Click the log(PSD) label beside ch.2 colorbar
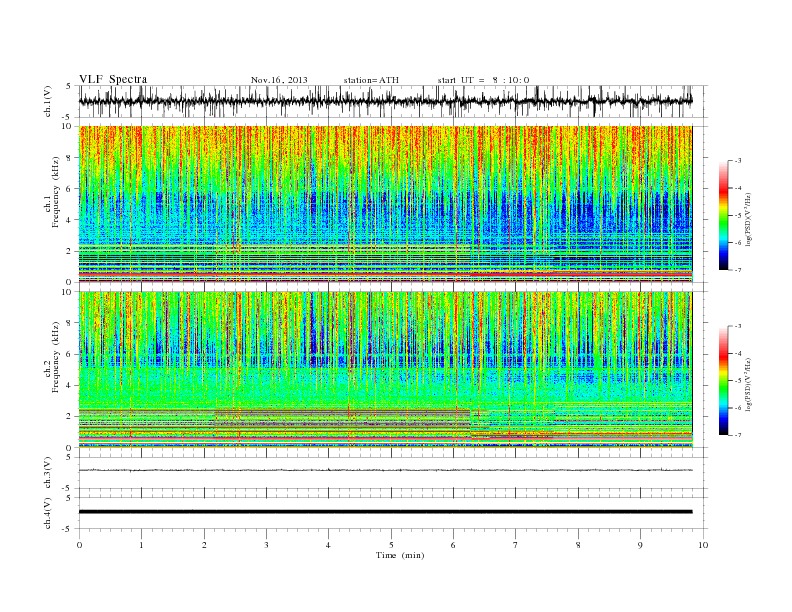792x612 pixels. click(748, 384)
